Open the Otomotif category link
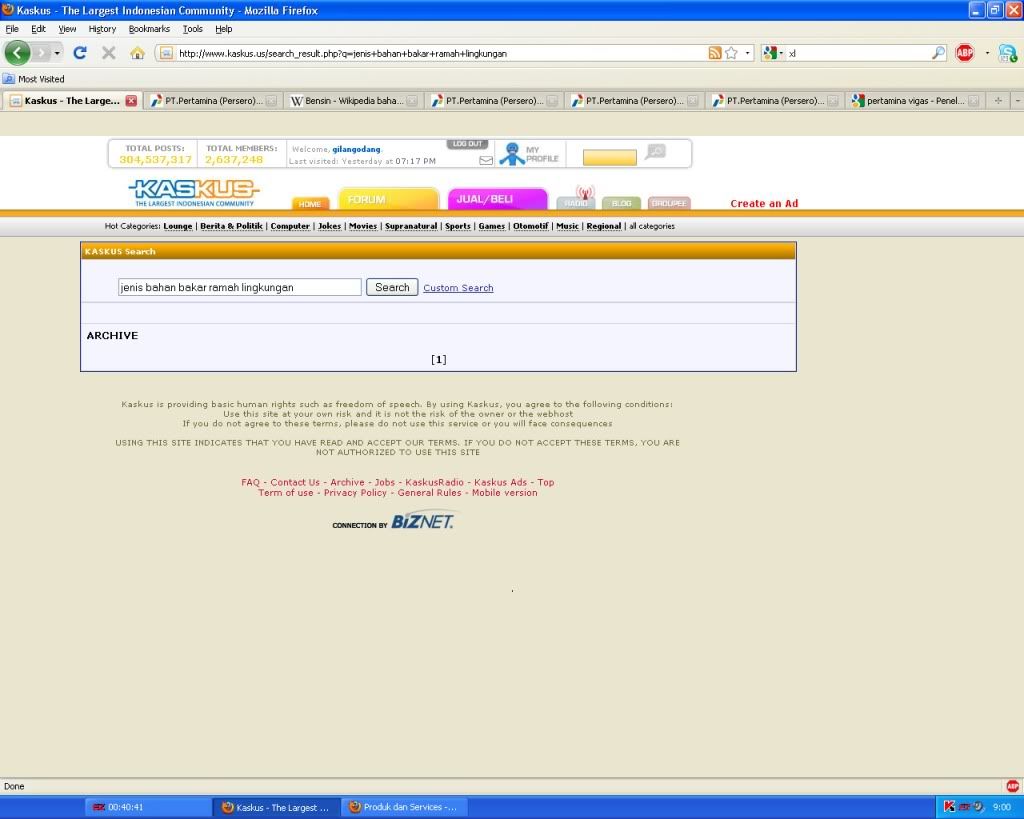1024x819 pixels. coord(530,226)
